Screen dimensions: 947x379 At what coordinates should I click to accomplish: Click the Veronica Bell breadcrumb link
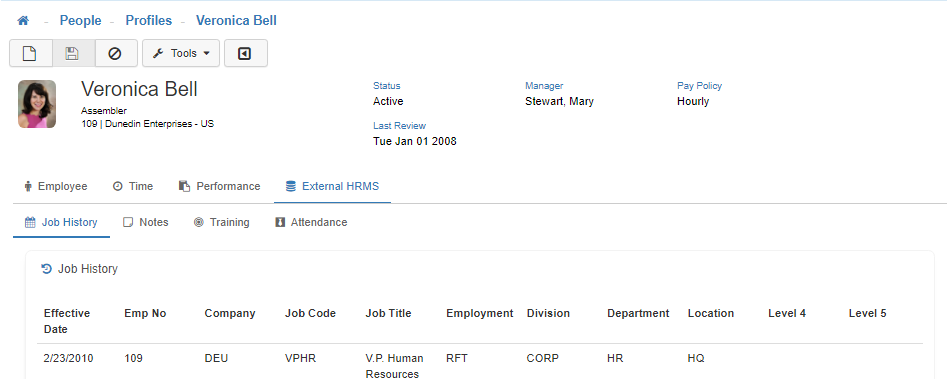click(236, 21)
